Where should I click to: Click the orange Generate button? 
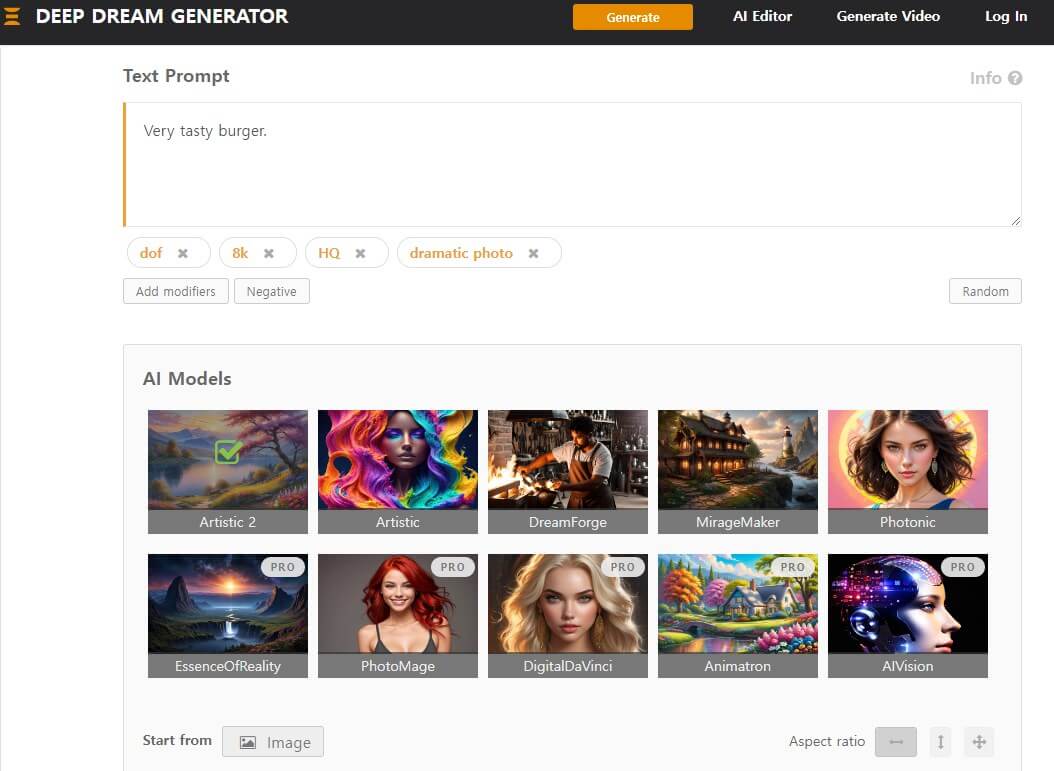tap(633, 17)
